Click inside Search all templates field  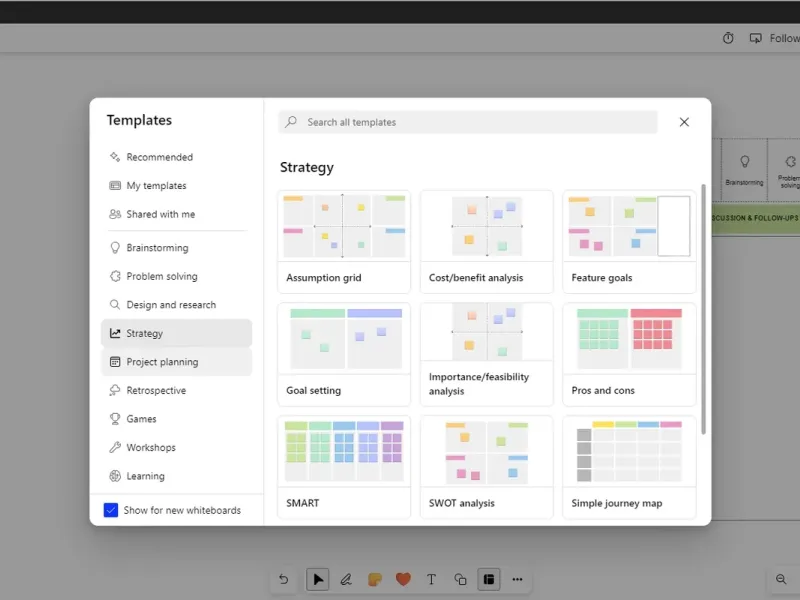coord(468,122)
